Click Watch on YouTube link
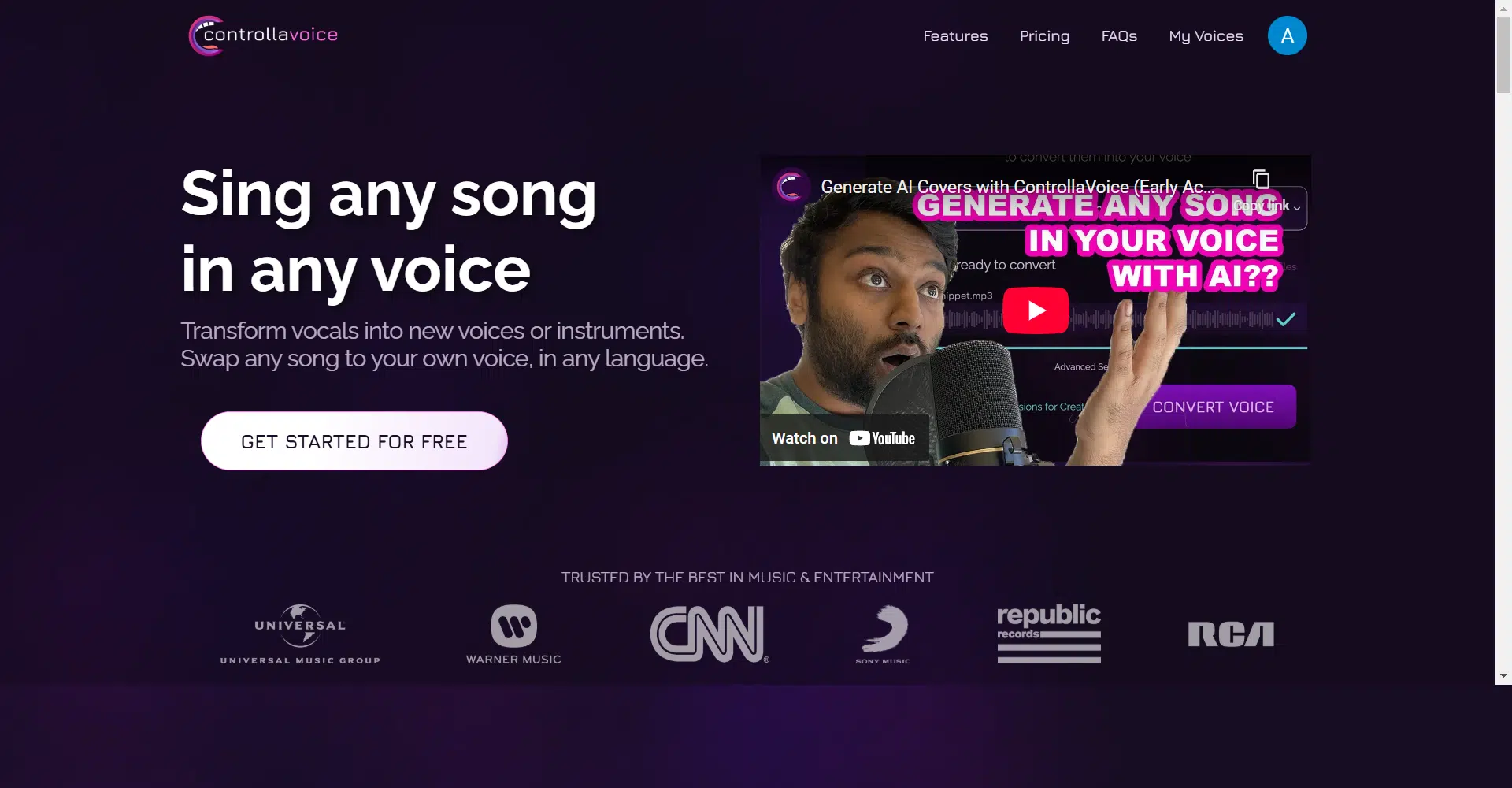The image size is (1512, 788). [x=844, y=439]
